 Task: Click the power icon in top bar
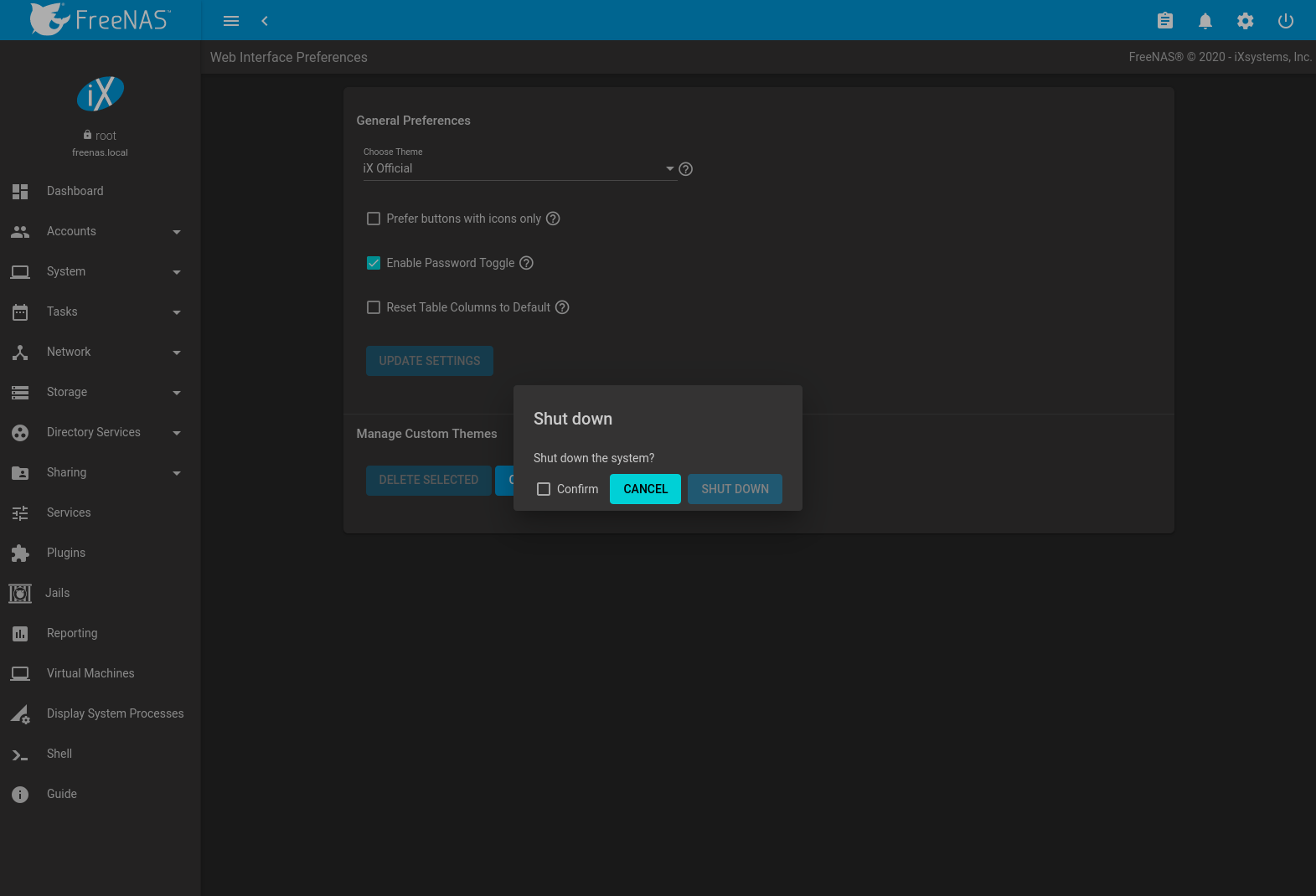[x=1285, y=21]
